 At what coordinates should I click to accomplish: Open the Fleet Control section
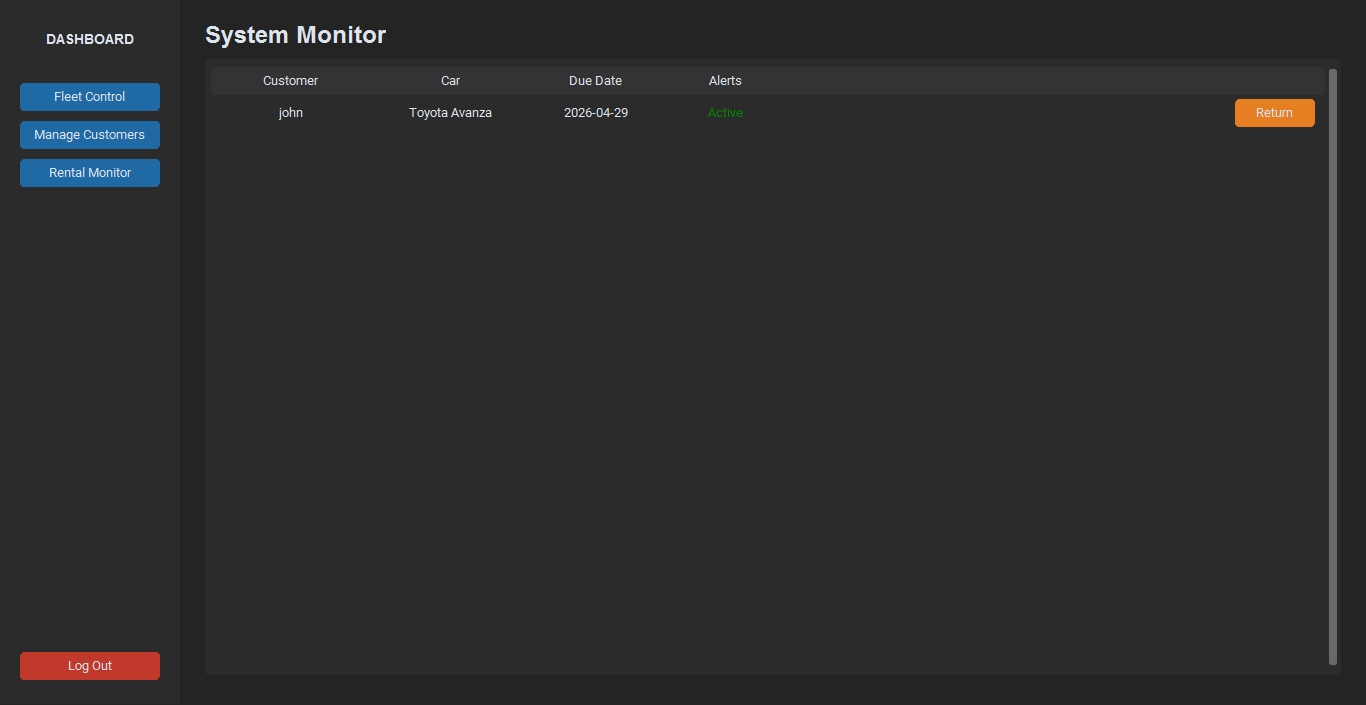click(90, 97)
